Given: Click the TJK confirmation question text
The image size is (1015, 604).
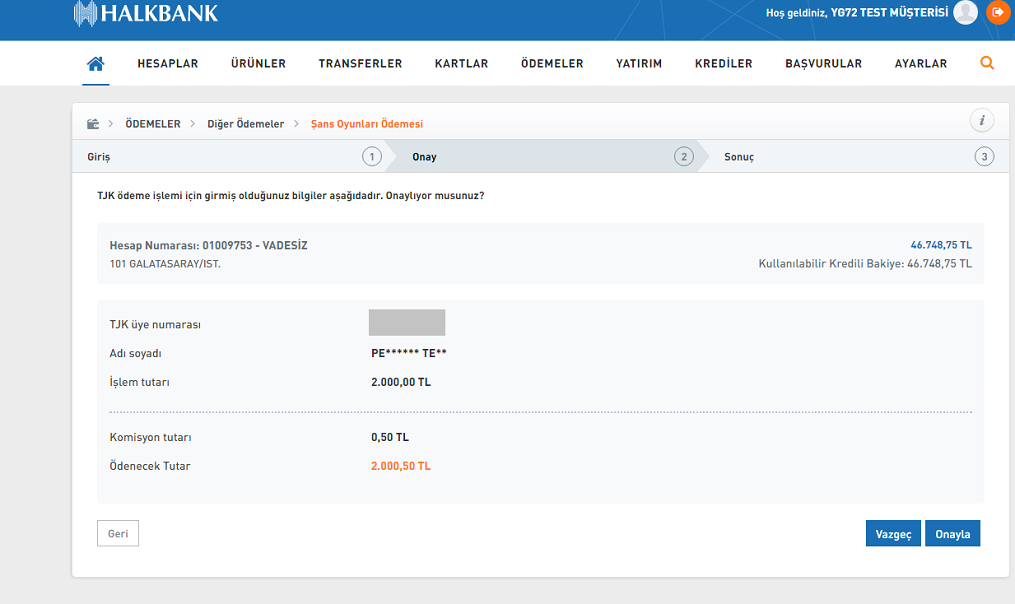Looking at the screenshot, I should tap(291, 196).
